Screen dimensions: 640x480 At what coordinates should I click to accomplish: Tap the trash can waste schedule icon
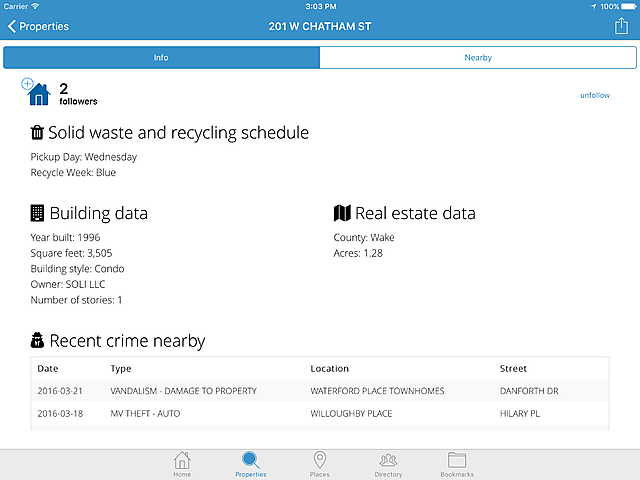(x=37, y=133)
